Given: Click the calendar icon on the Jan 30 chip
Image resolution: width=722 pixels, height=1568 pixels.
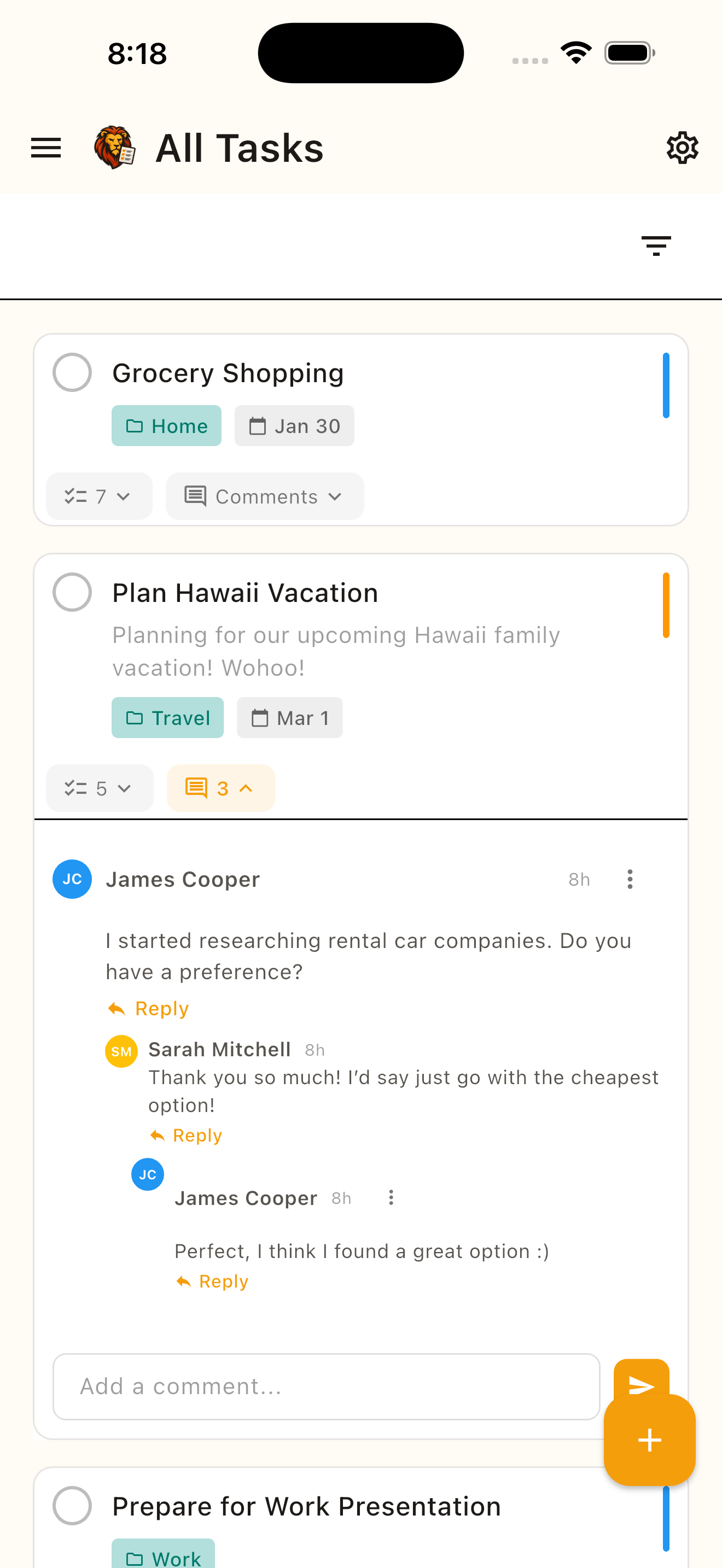Looking at the screenshot, I should 259,425.
